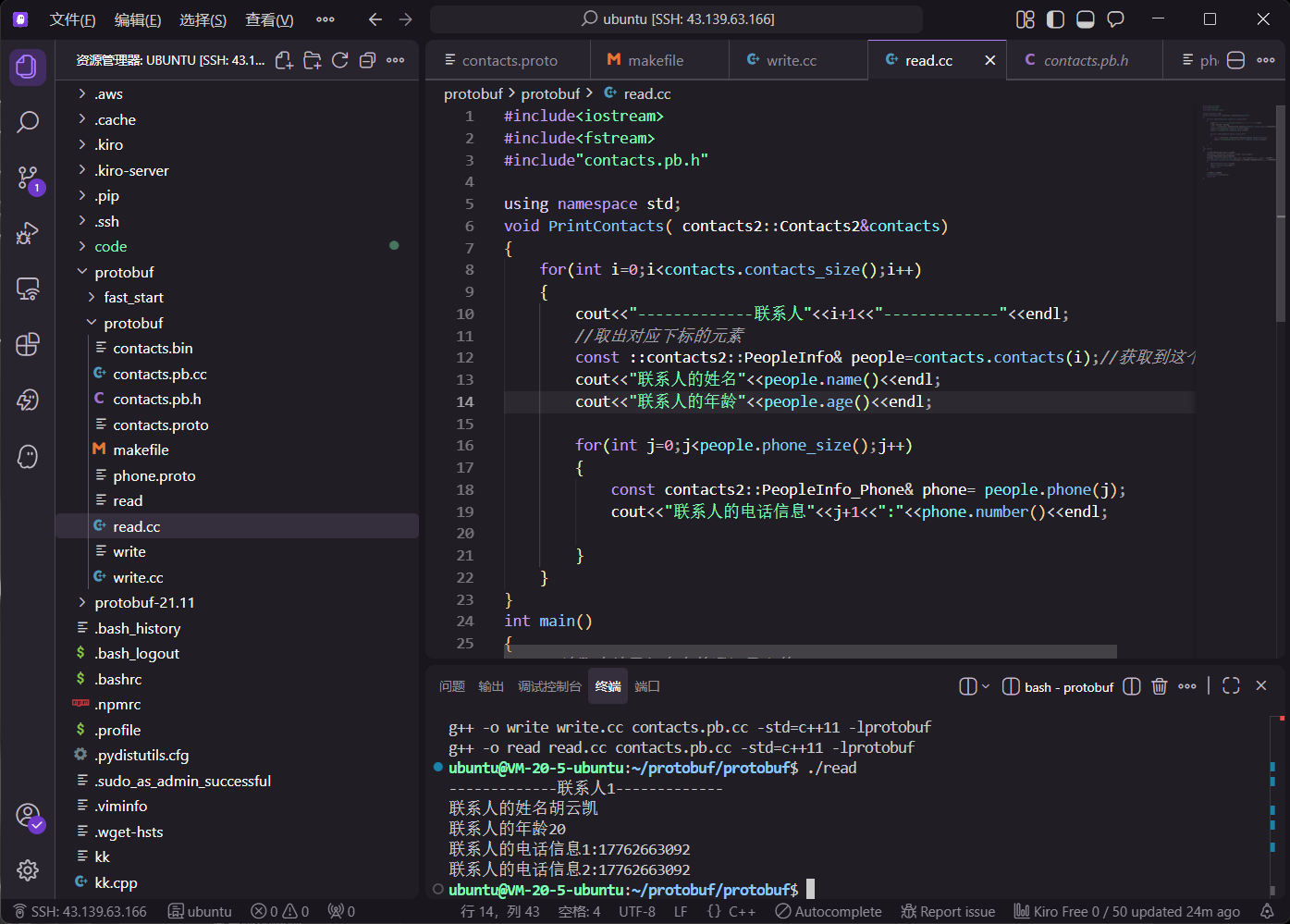The height and width of the screenshot is (924, 1290).
Task: Click the command center search box
Action: coord(677,19)
